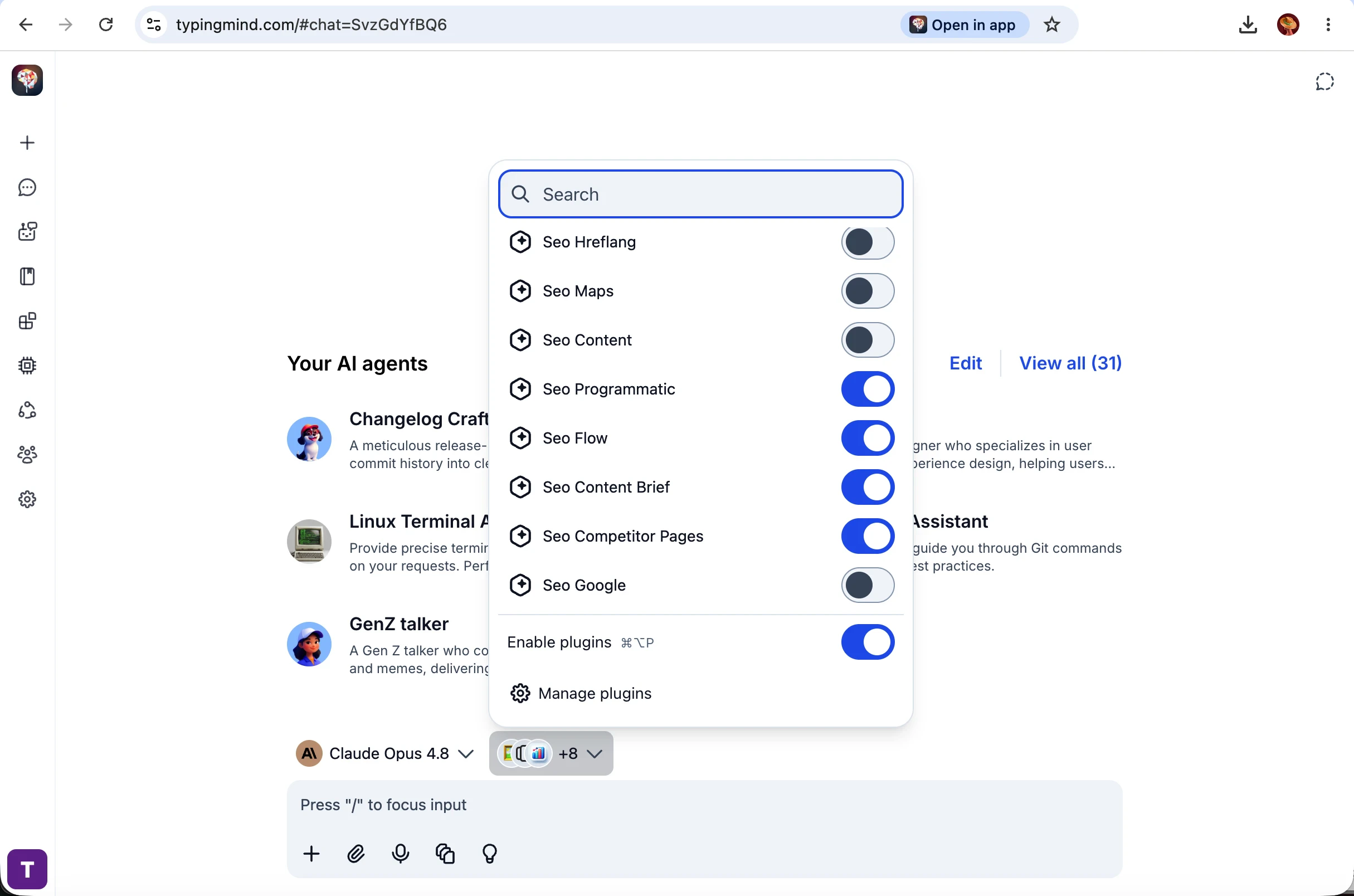Click the Changelog Craft dog avatar
The height and width of the screenshot is (896, 1354).
(309, 439)
